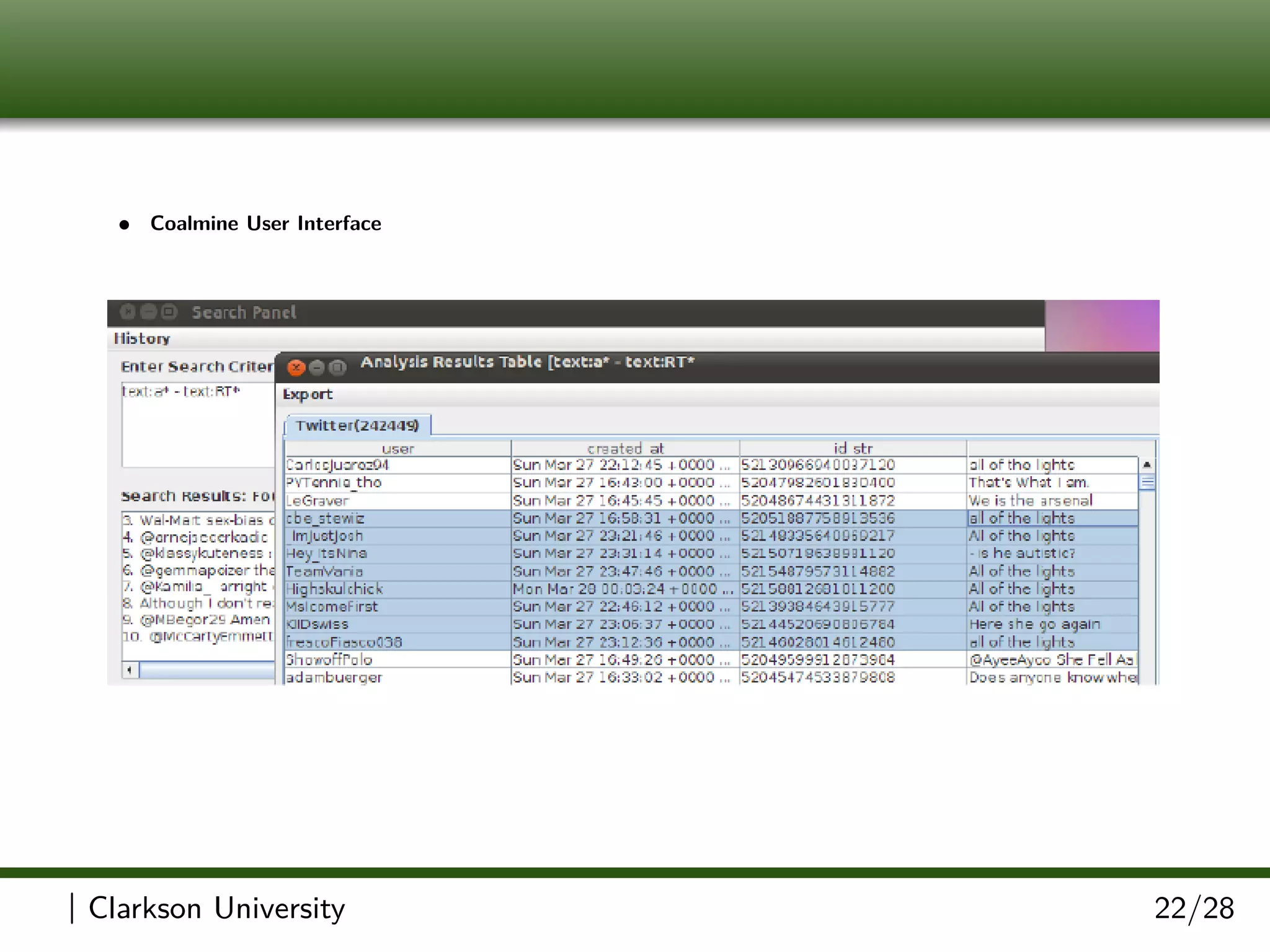Close the Analysis Results Table window
The height and width of the screenshot is (952, 1270).
click(296, 368)
